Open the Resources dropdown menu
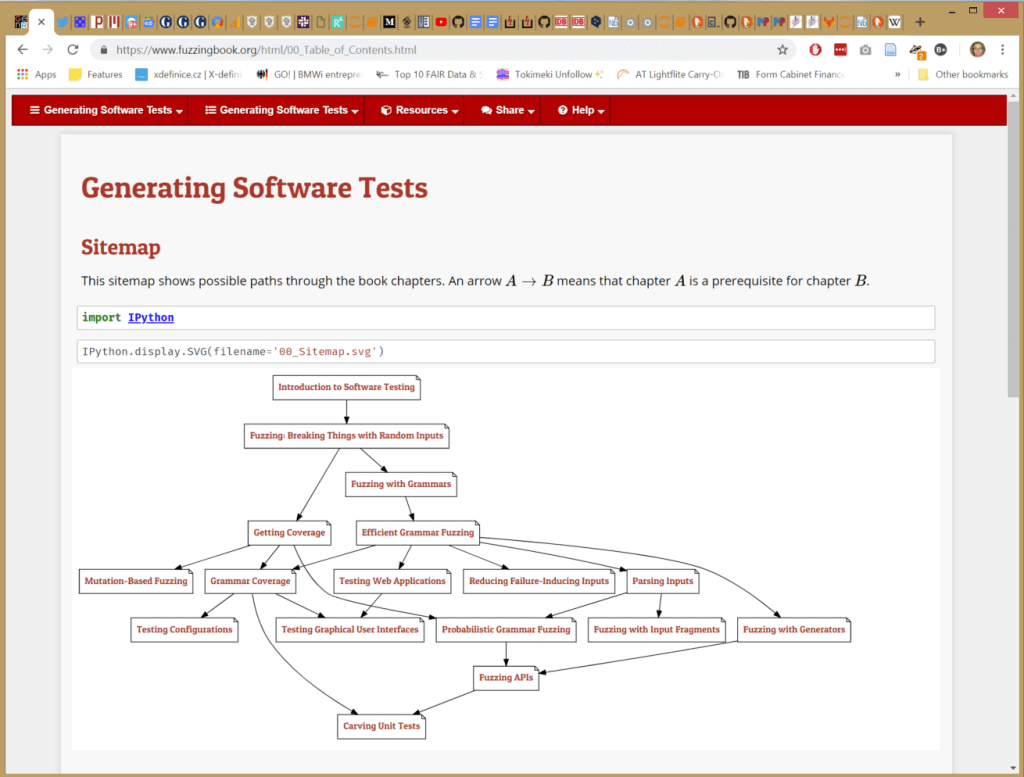This screenshot has width=1024, height=777. tap(416, 110)
